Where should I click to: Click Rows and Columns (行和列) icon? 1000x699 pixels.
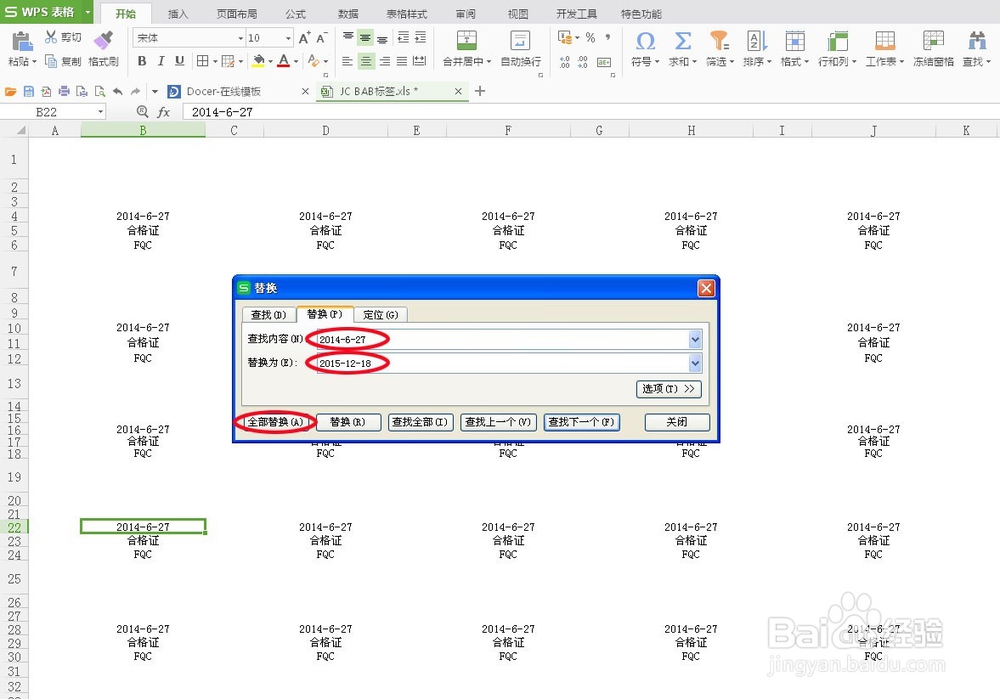point(837,41)
